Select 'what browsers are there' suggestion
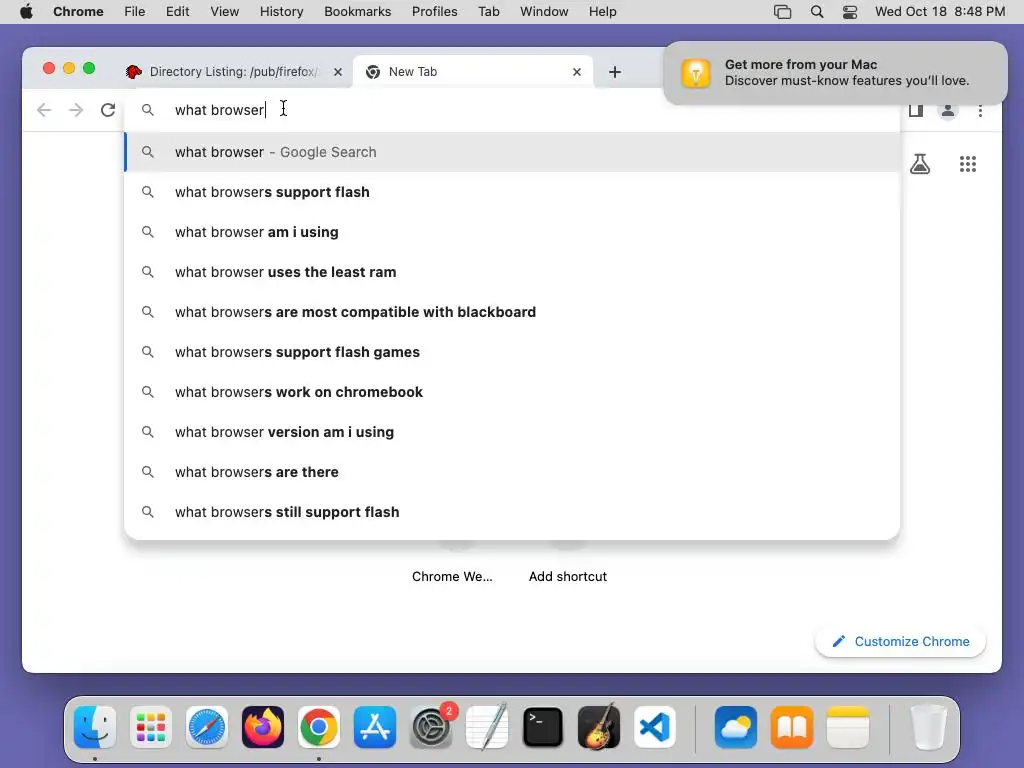Screen dimensions: 1024x768 (x=512, y=472)
